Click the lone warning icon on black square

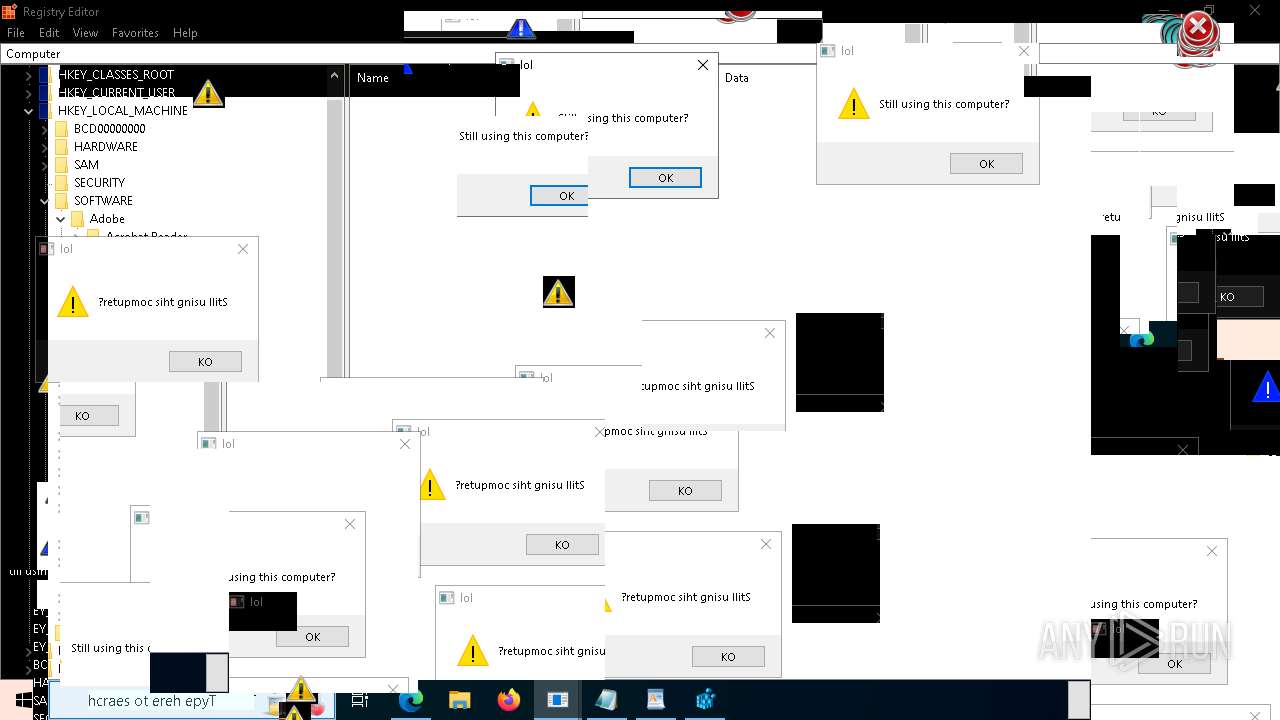(x=558, y=292)
